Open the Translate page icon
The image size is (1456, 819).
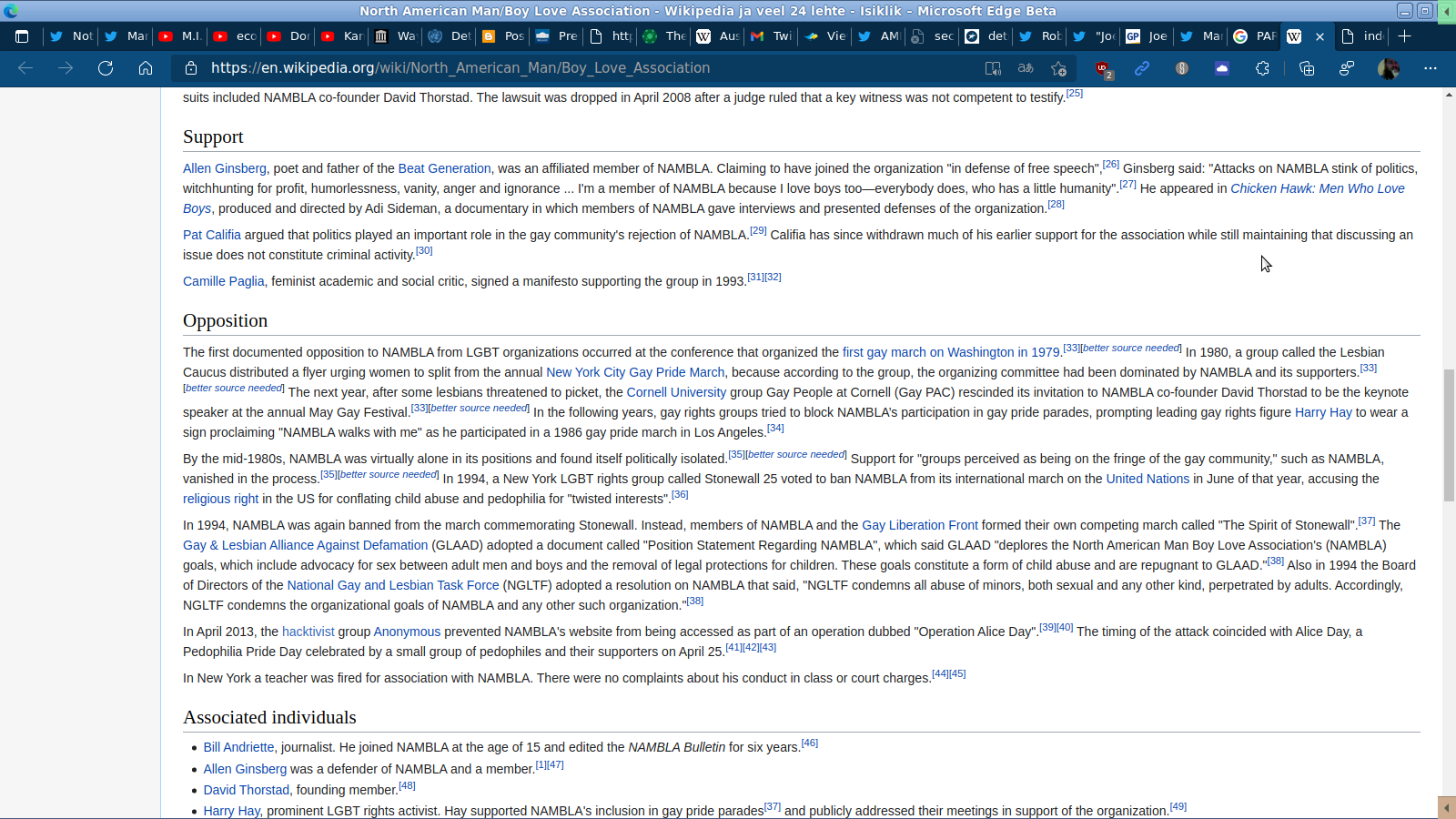1026,68
